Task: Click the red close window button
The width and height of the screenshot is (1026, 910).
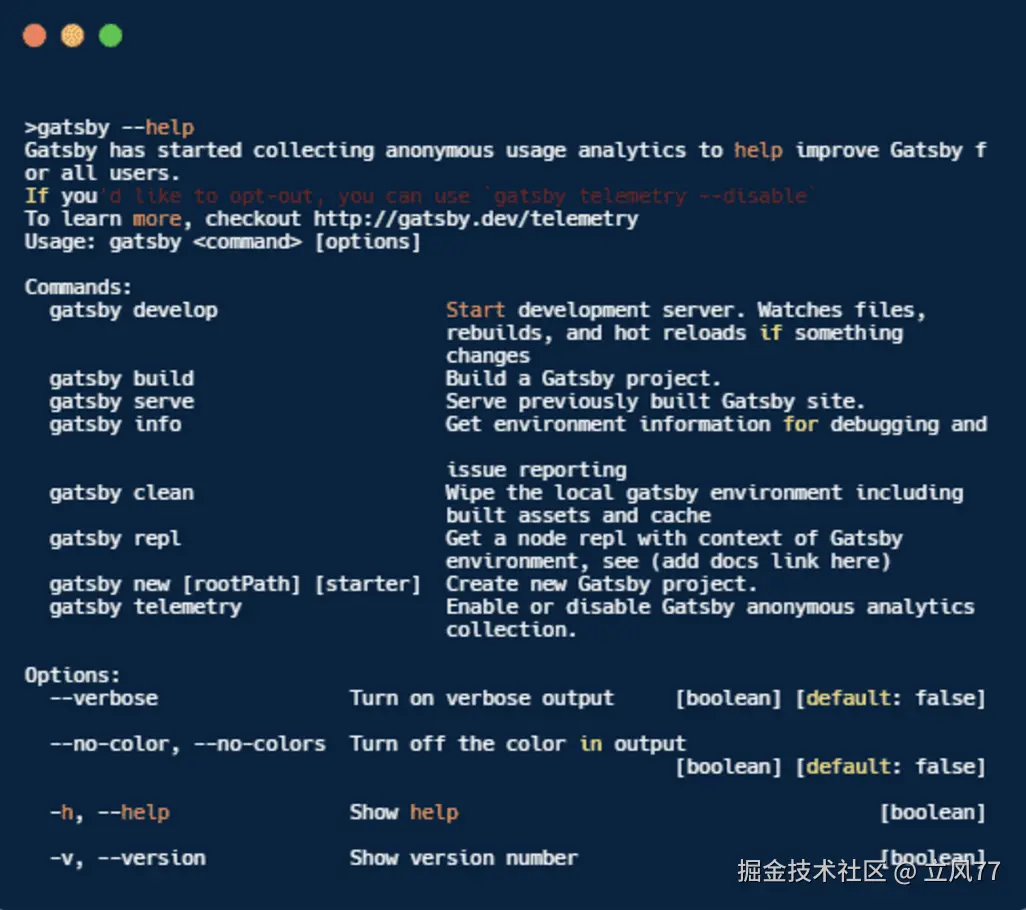Action: tap(34, 36)
